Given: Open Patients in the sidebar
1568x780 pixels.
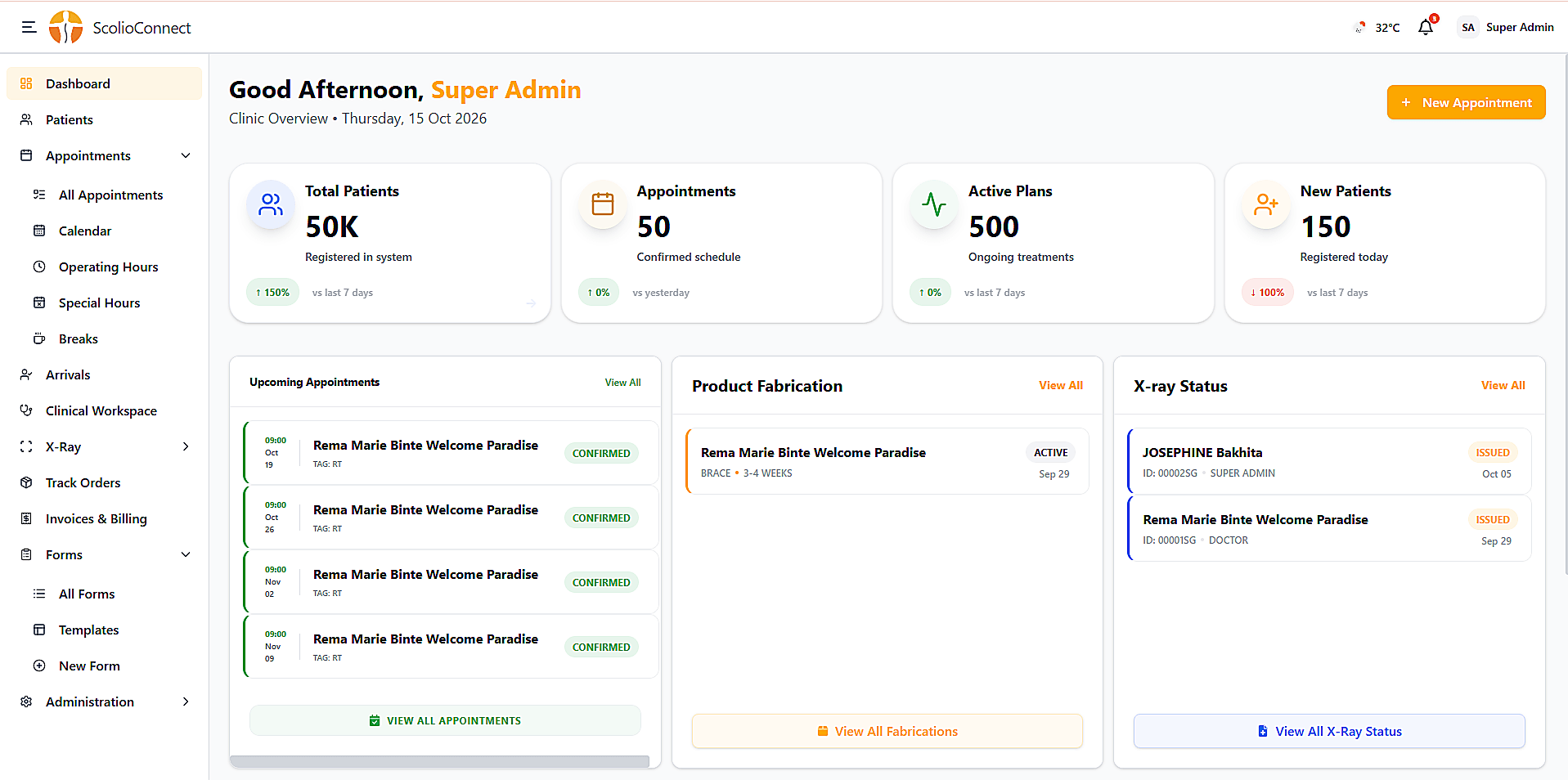Looking at the screenshot, I should (x=104, y=119).
